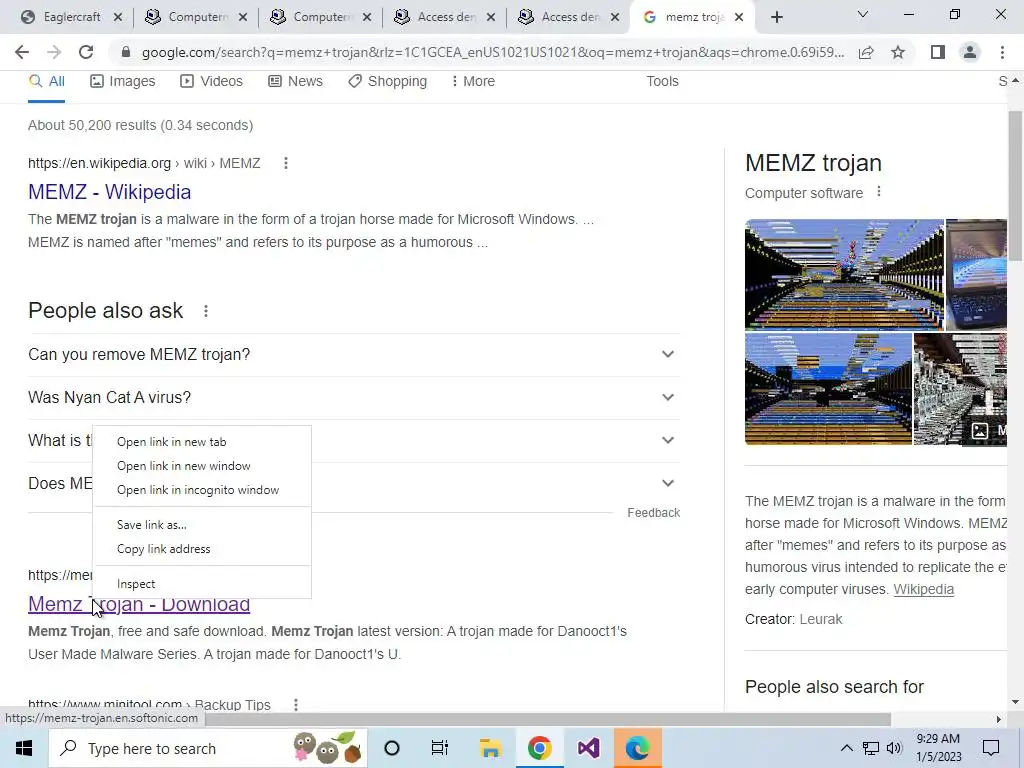Click the taskbar search box

pos(208,748)
